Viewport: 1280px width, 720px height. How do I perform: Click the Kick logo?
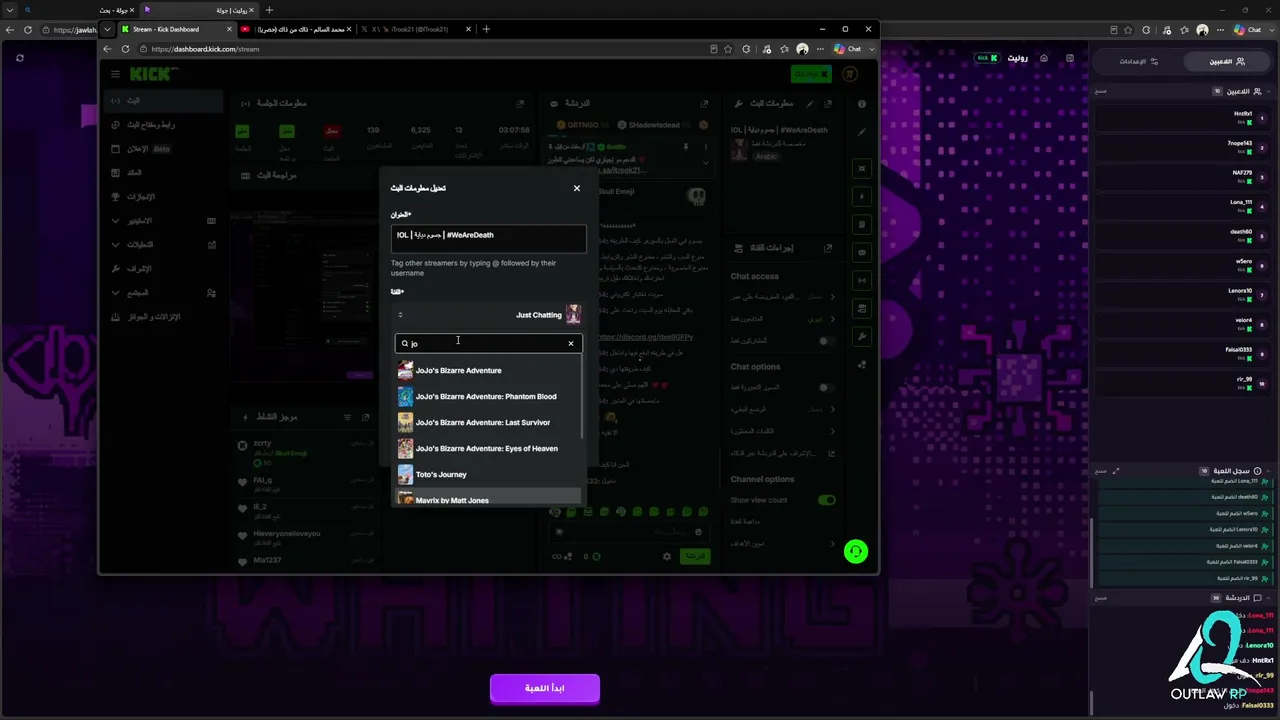(x=152, y=74)
